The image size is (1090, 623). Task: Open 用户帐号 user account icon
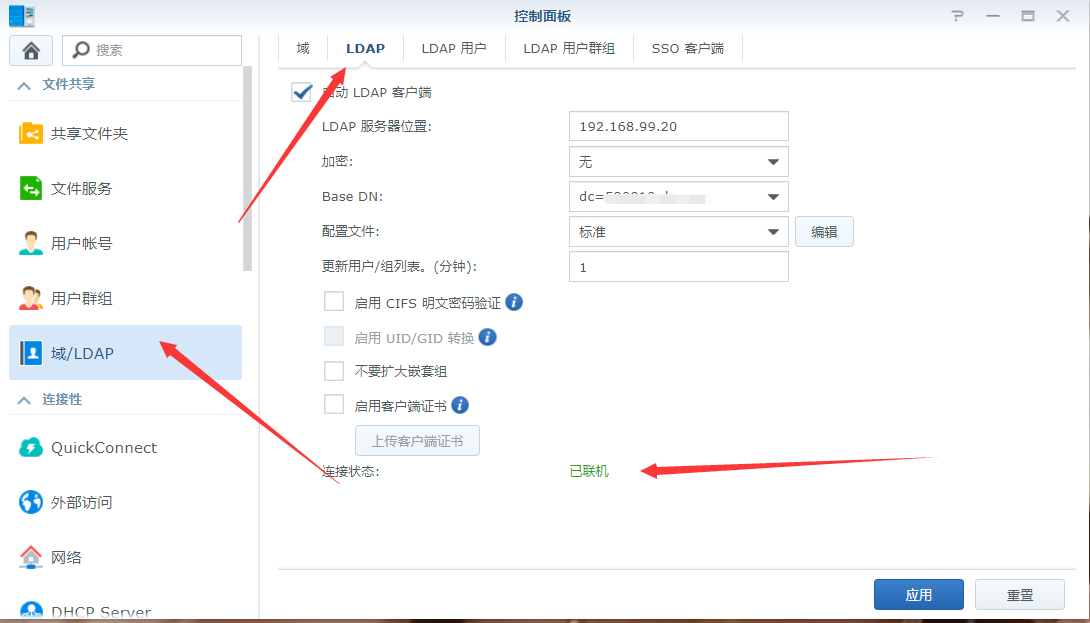point(31,243)
